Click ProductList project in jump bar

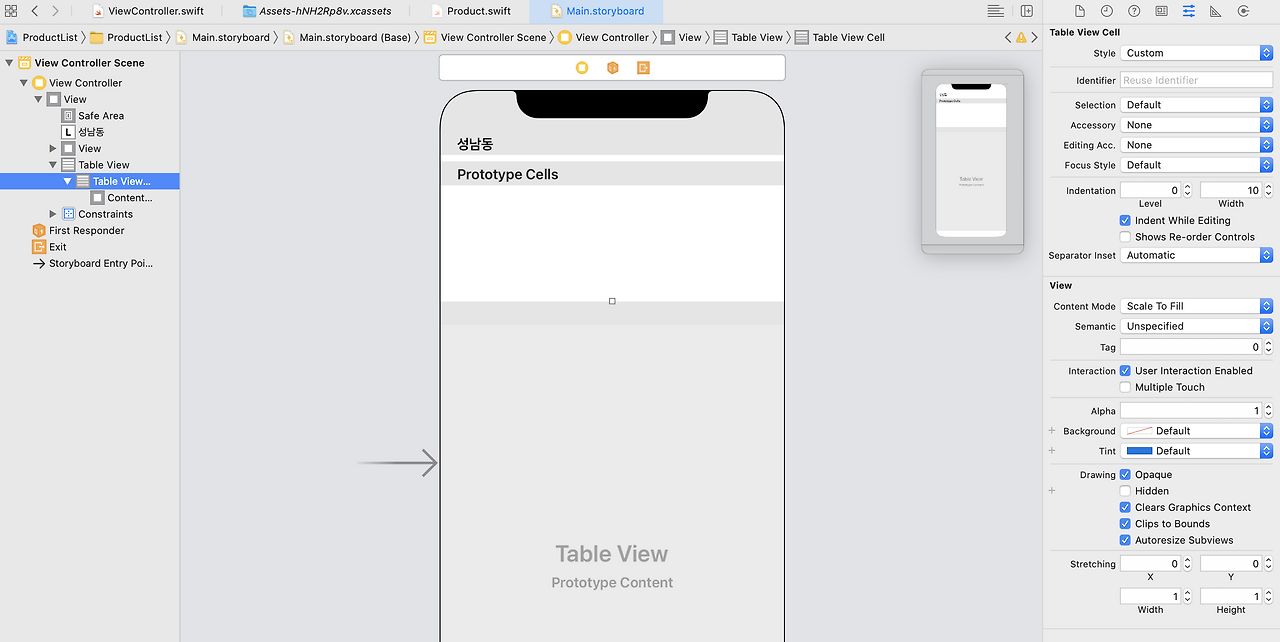point(42,37)
